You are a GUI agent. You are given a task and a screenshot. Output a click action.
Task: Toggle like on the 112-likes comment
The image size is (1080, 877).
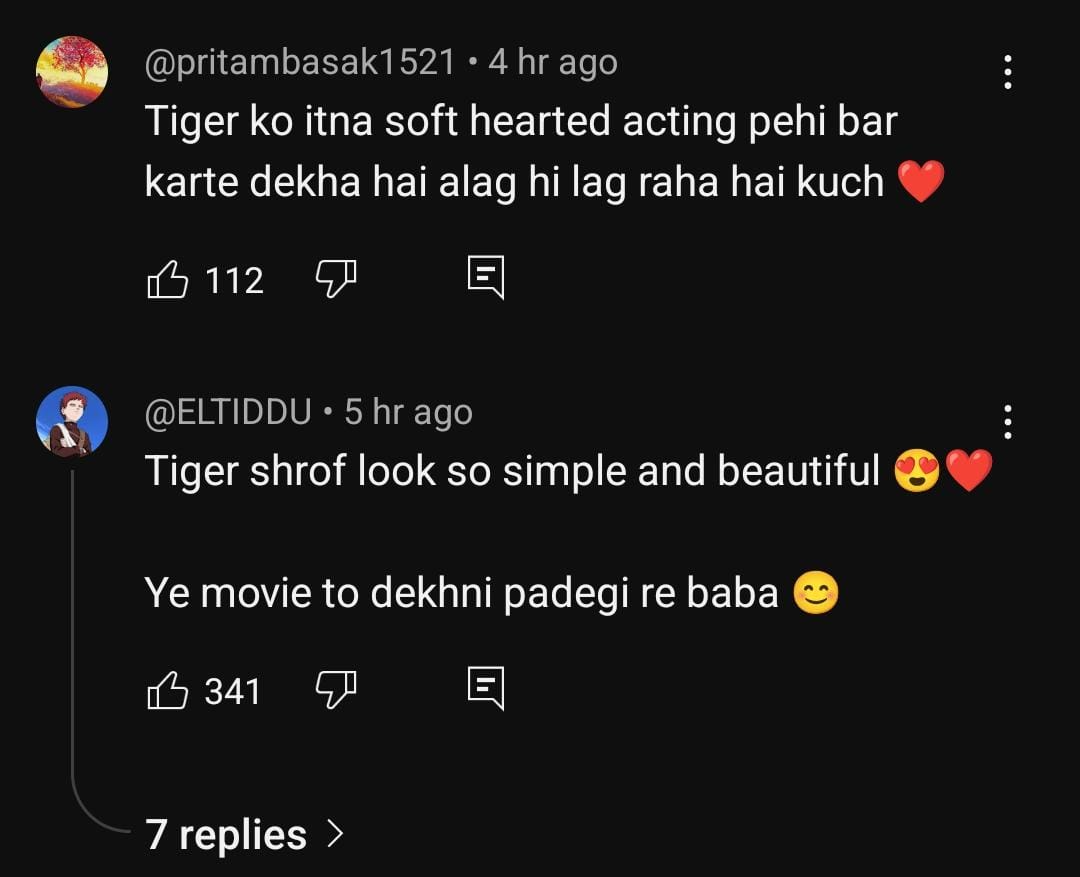pos(169,278)
